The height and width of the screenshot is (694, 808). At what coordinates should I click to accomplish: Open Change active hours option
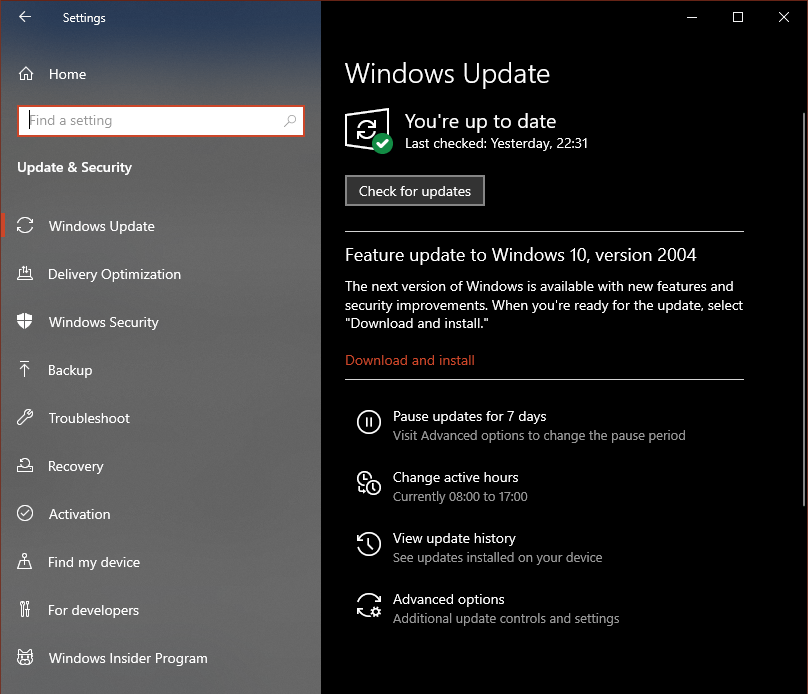coord(456,477)
